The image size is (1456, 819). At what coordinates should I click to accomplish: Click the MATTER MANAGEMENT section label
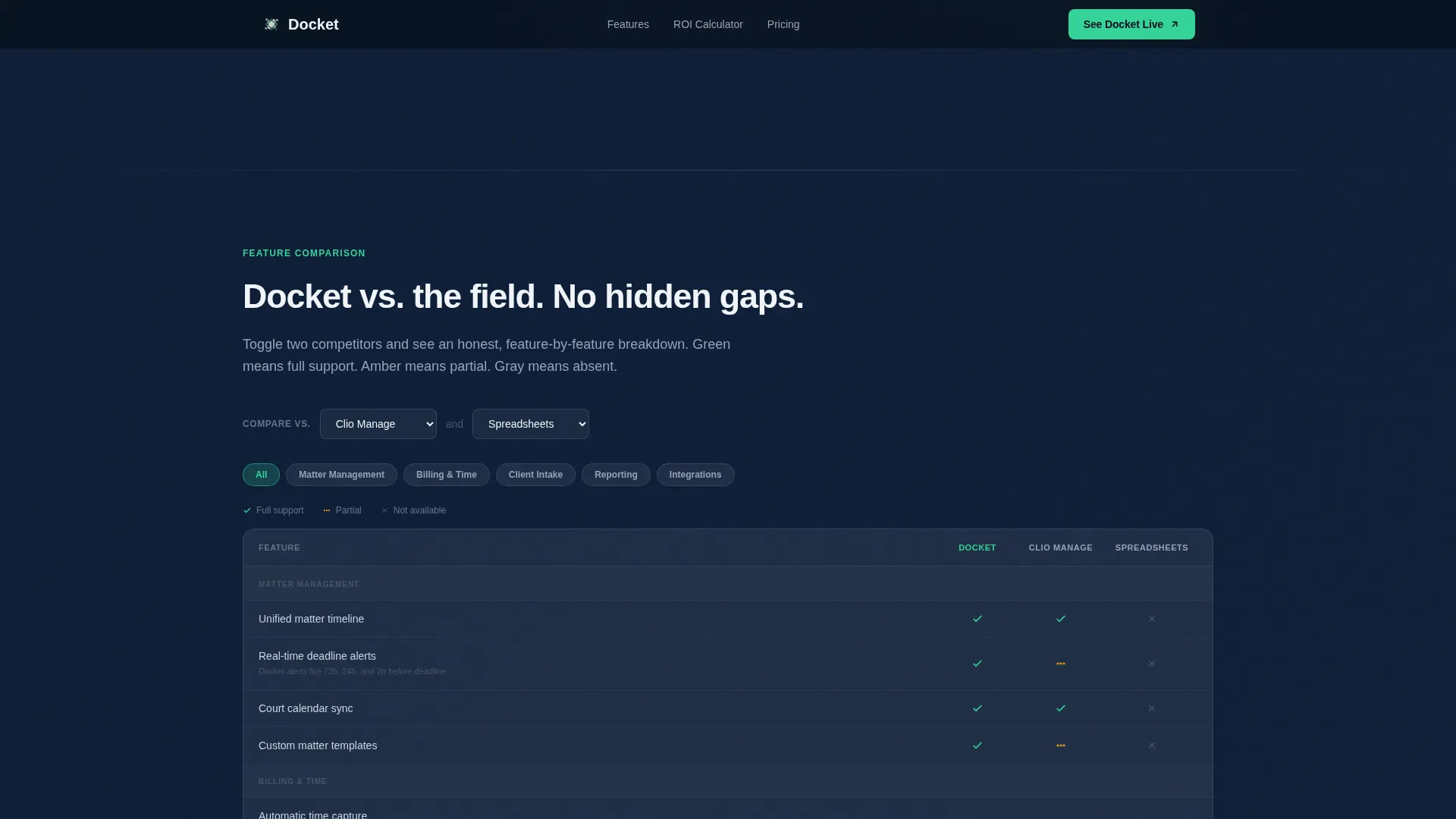point(309,585)
